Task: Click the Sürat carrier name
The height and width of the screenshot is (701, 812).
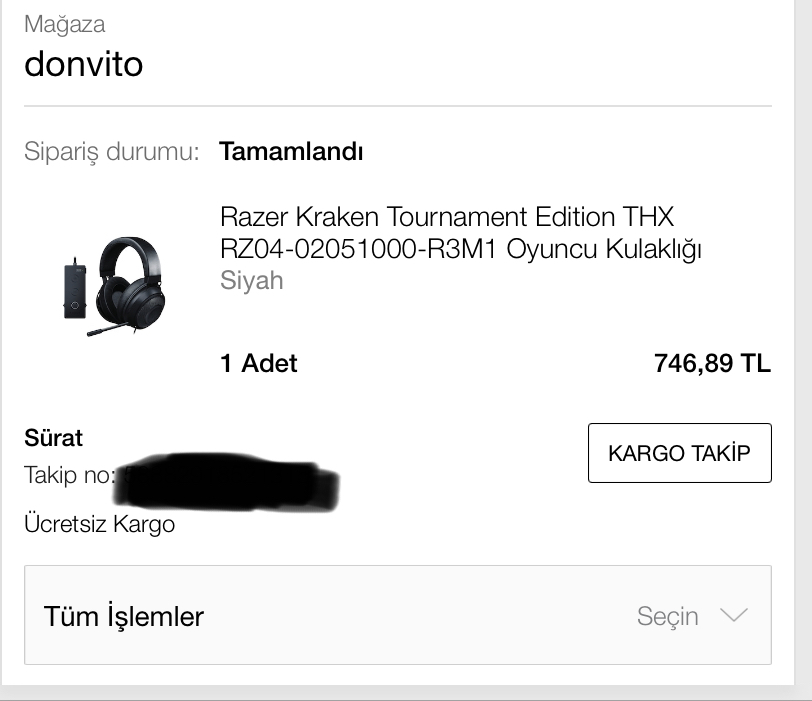Action: click(53, 438)
